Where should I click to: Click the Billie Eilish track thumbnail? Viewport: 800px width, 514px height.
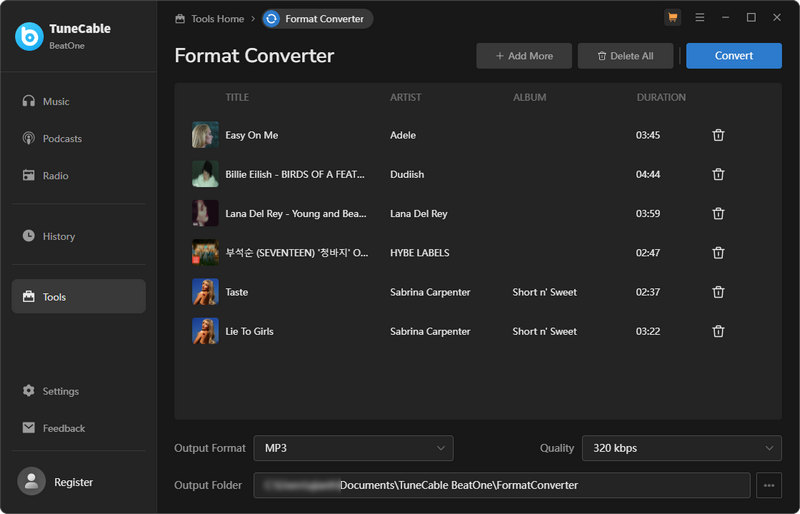pyautogui.click(x=205, y=174)
